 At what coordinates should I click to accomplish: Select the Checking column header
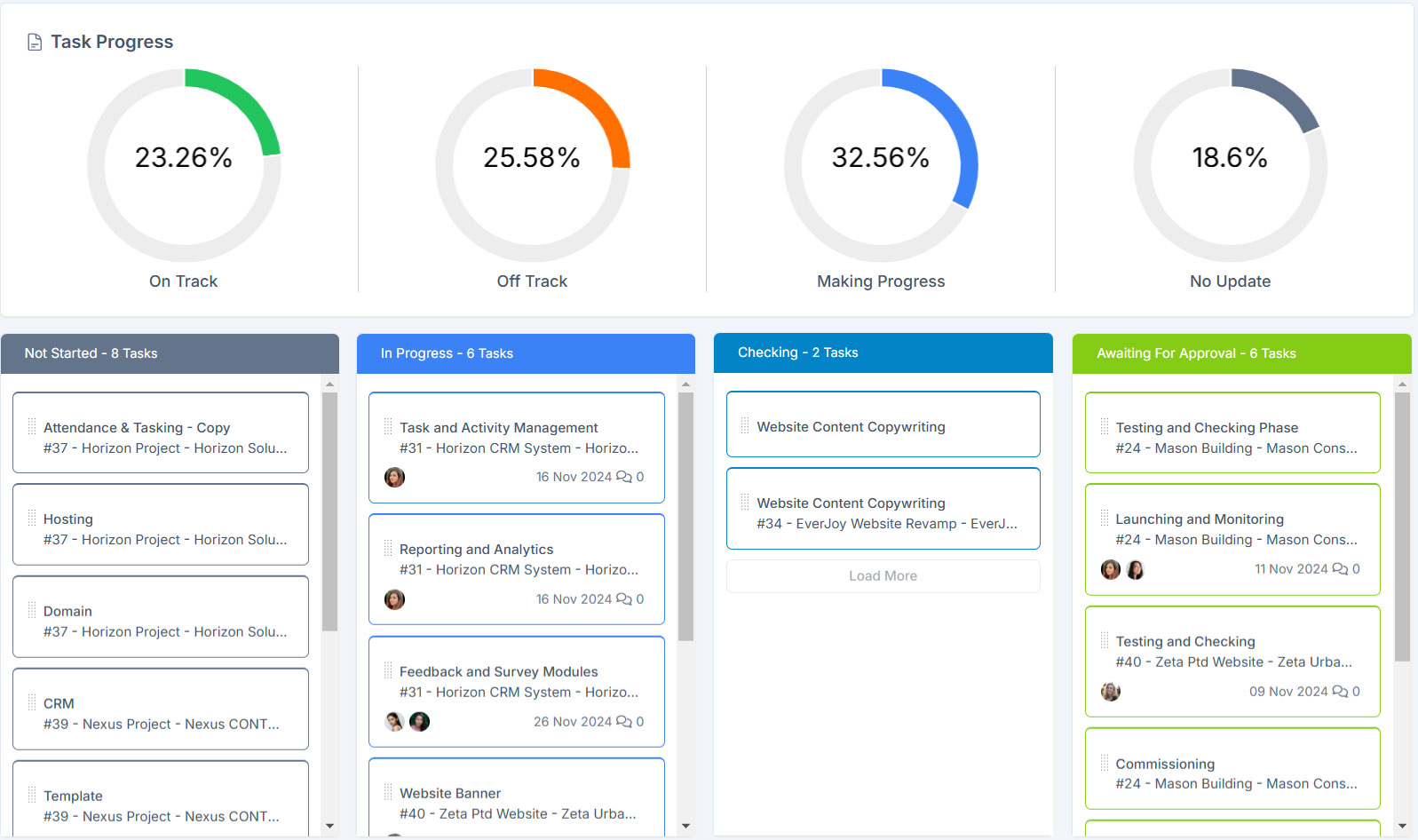(x=883, y=353)
